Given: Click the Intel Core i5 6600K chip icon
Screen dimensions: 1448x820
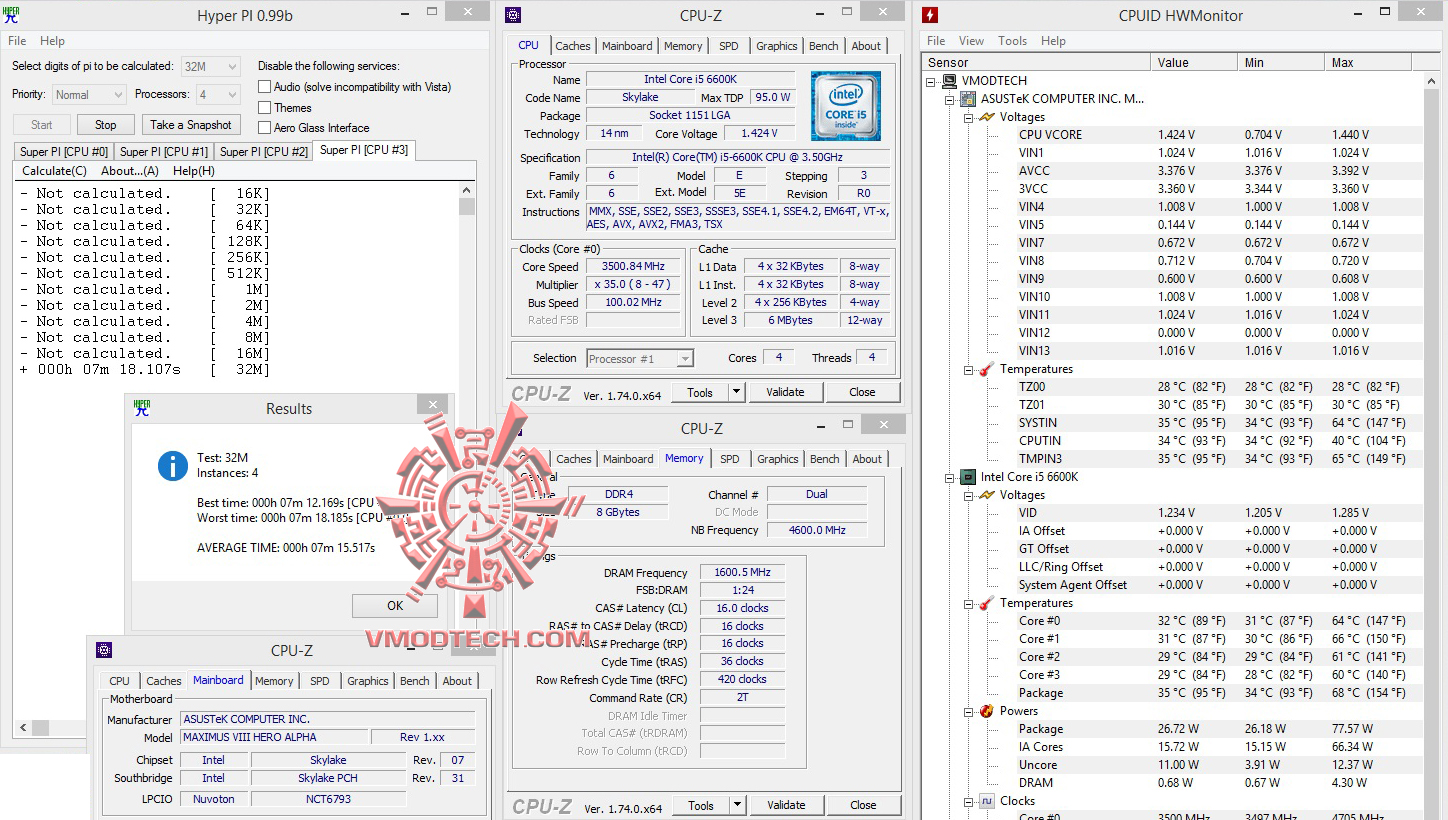Looking at the screenshot, I should click(x=968, y=477).
